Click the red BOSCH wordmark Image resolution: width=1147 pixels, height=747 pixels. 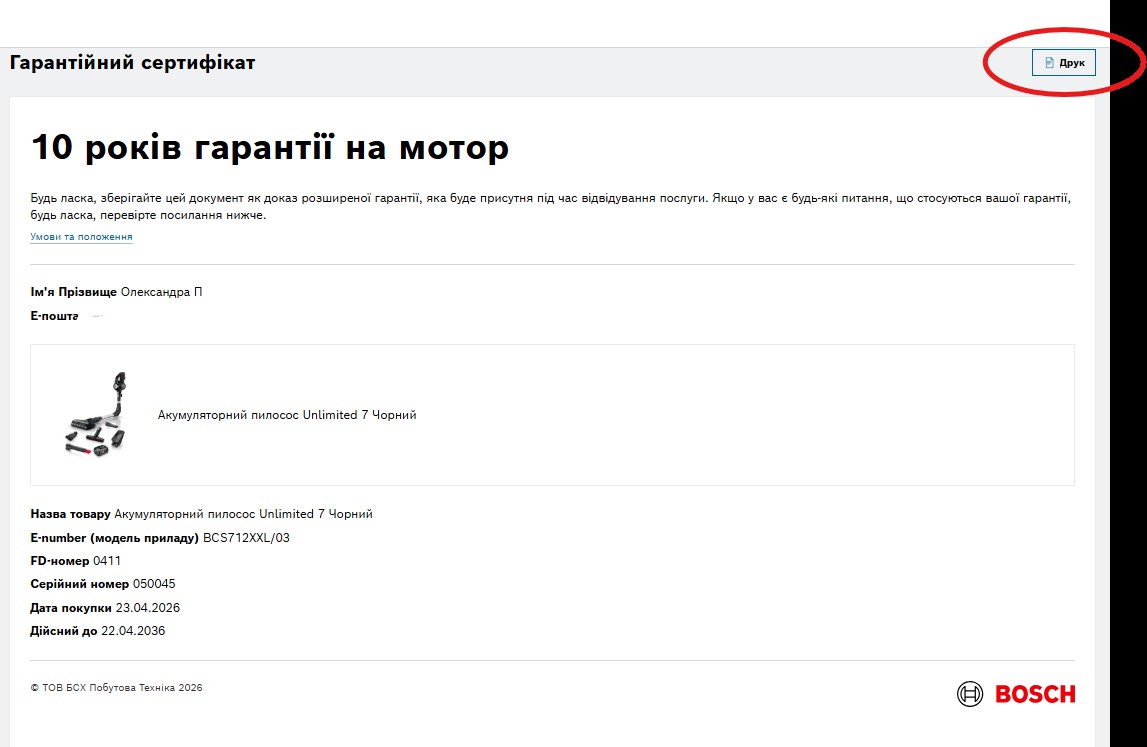1035,694
